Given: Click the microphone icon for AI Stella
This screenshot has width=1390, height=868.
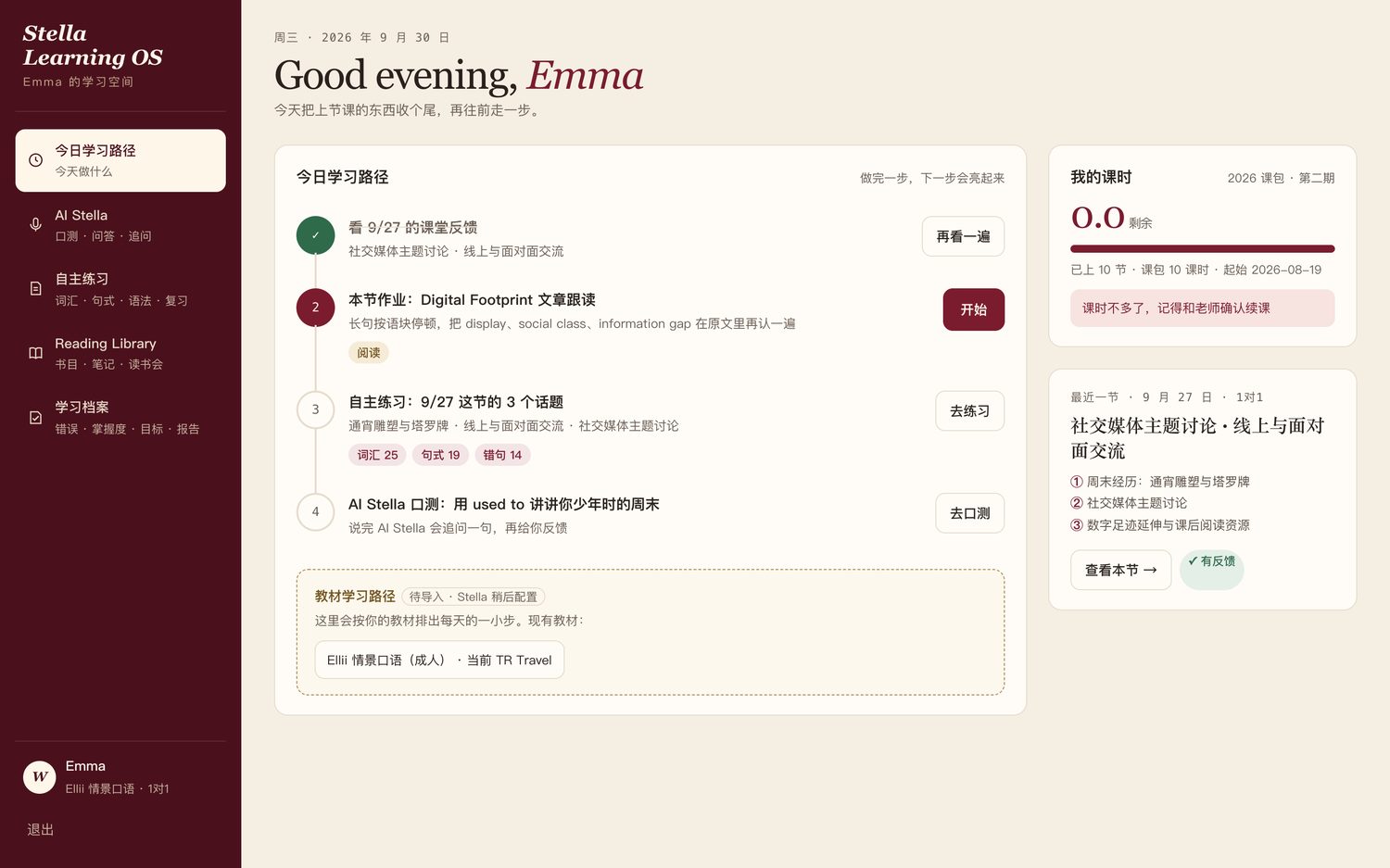Looking at the screenshot, I should [35, 225].
